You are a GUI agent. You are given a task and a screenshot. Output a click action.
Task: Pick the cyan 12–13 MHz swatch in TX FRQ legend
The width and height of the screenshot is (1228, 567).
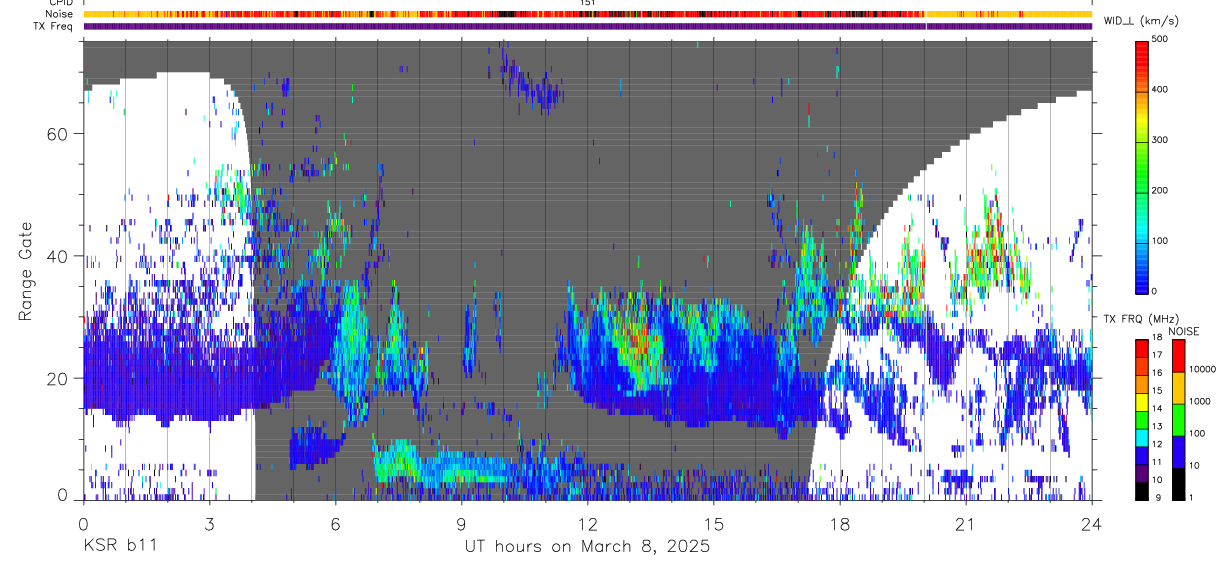pyautogui.click(x=1142, y=438)
